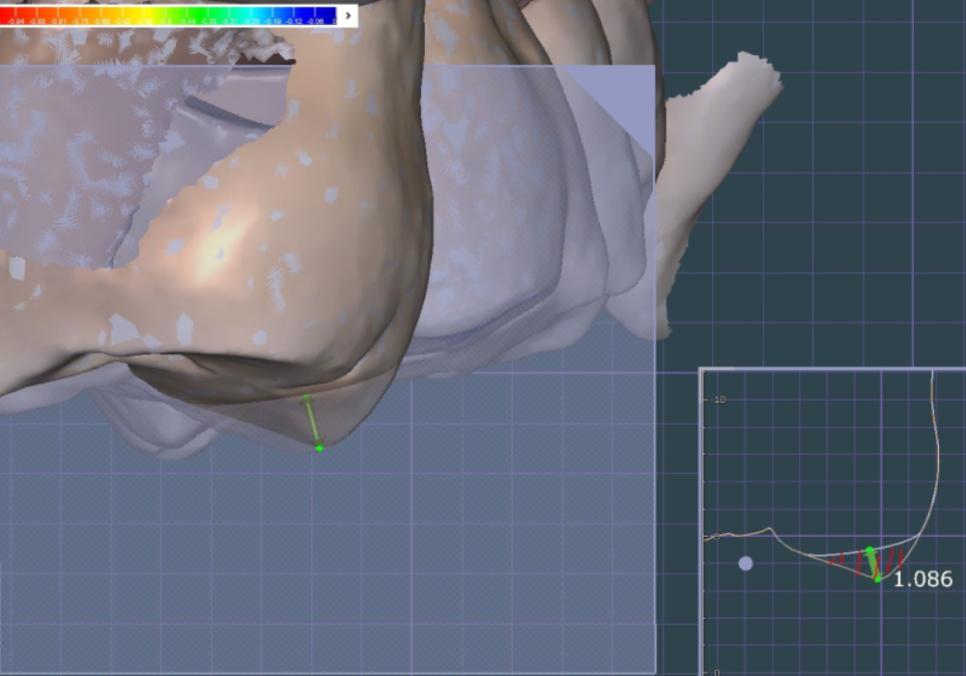Click the 1.086 measurement label
Screen dimensions: 966x676
pos(922,579)
